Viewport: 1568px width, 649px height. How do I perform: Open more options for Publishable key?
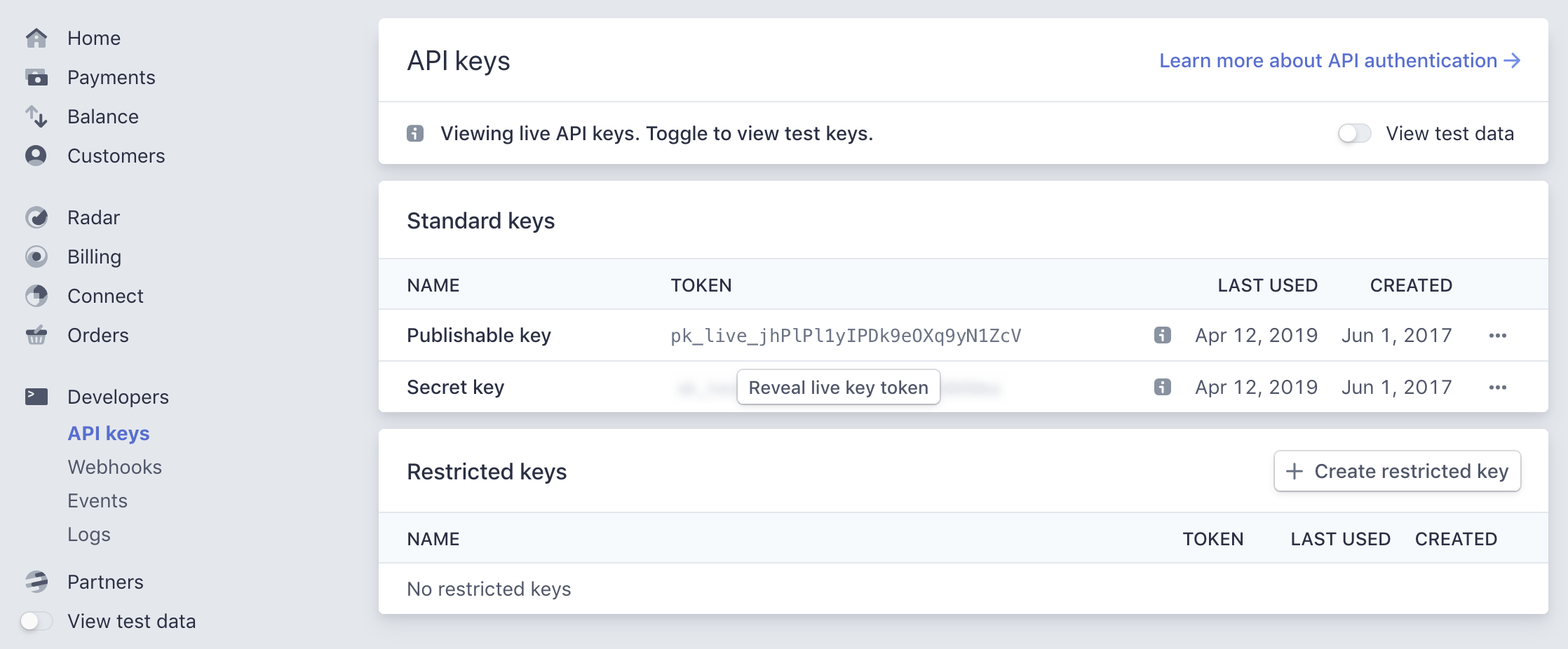(1497, 335)
